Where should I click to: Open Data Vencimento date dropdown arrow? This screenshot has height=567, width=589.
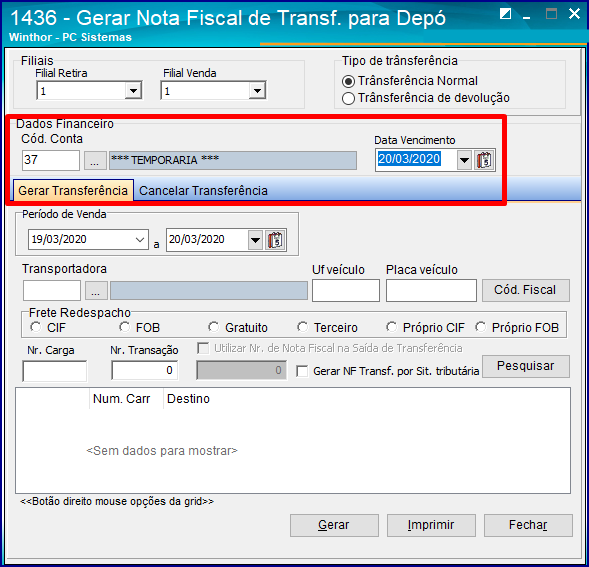point(464,160)
